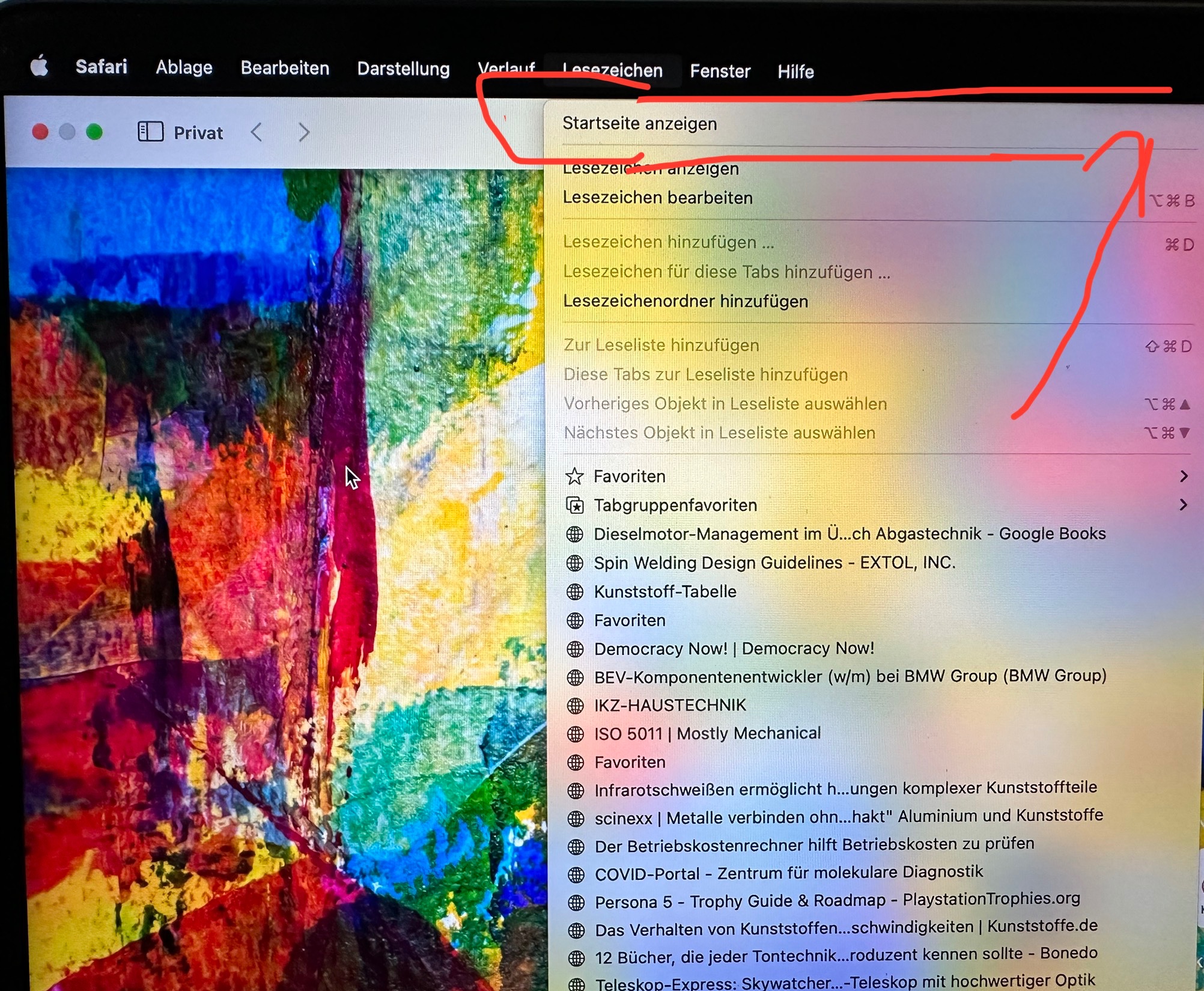
Task: Open the Spin Welding Design Guidelines bookmark
Action: tap(774, 563)
